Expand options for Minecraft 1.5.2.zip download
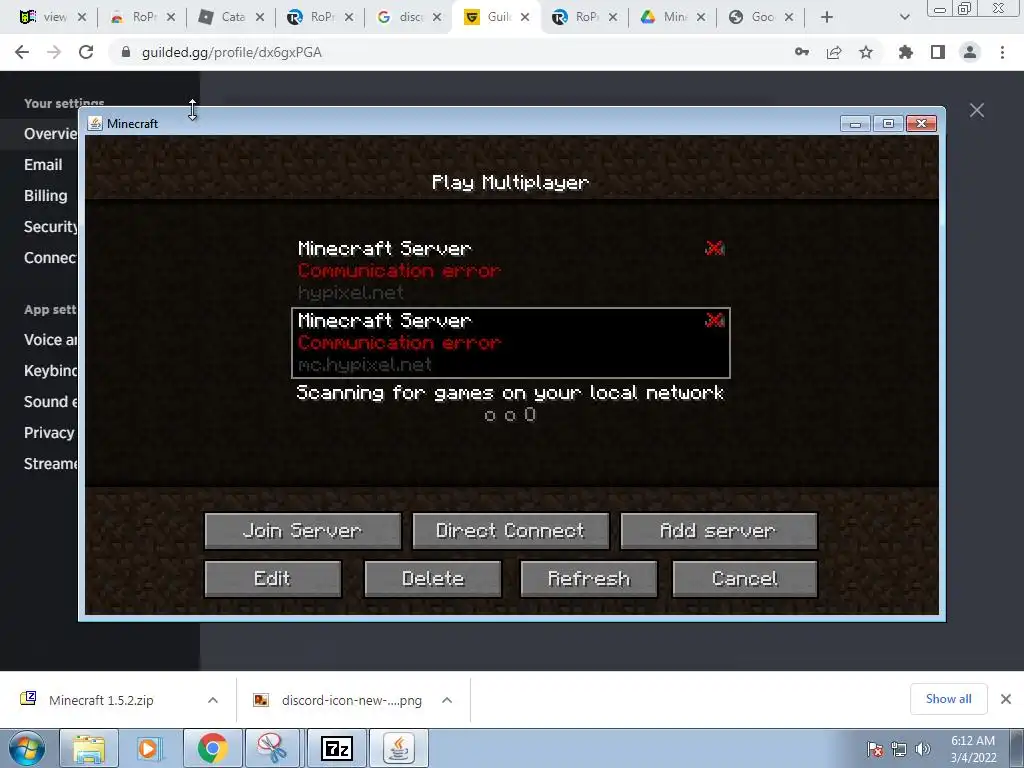This screenshot has width=1024, height=768. (213, 700)
